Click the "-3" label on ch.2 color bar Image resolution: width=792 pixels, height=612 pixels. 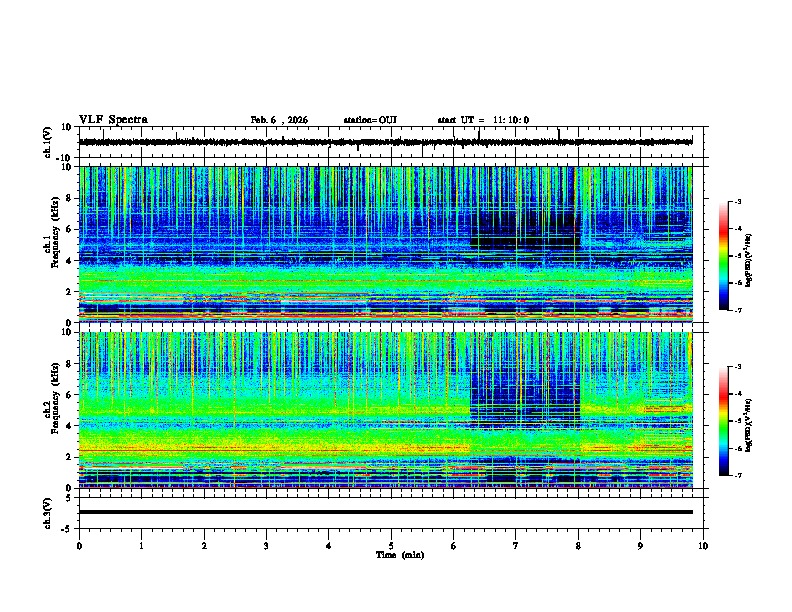coord(737,367)
